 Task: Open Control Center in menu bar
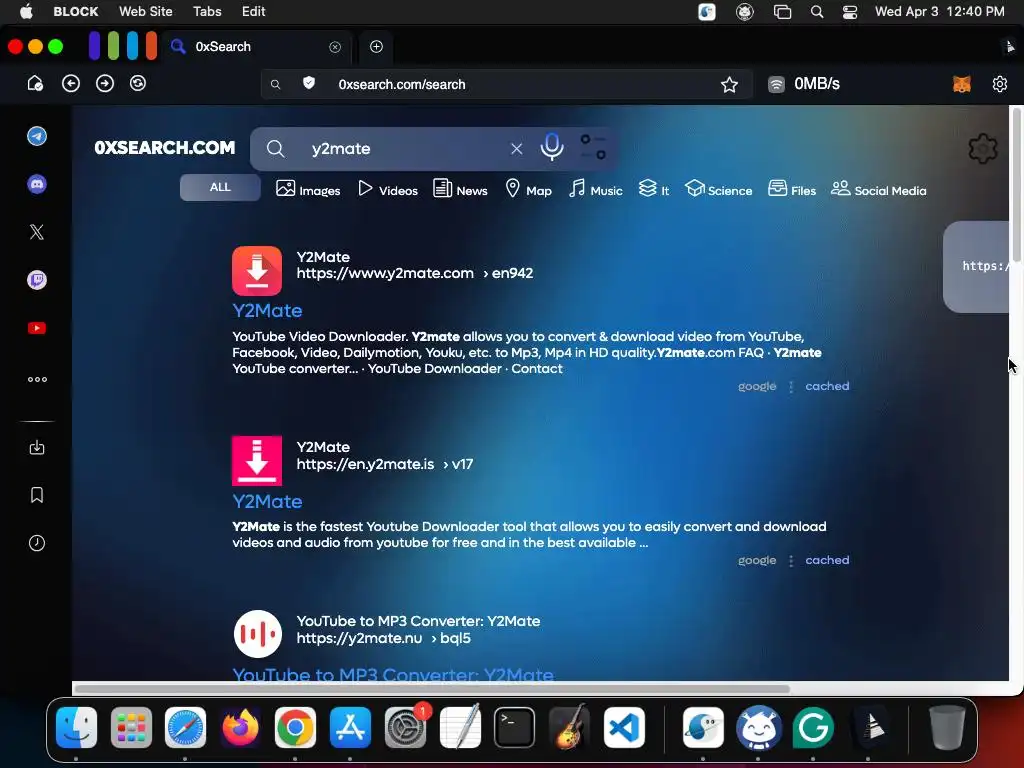point(850,12)
